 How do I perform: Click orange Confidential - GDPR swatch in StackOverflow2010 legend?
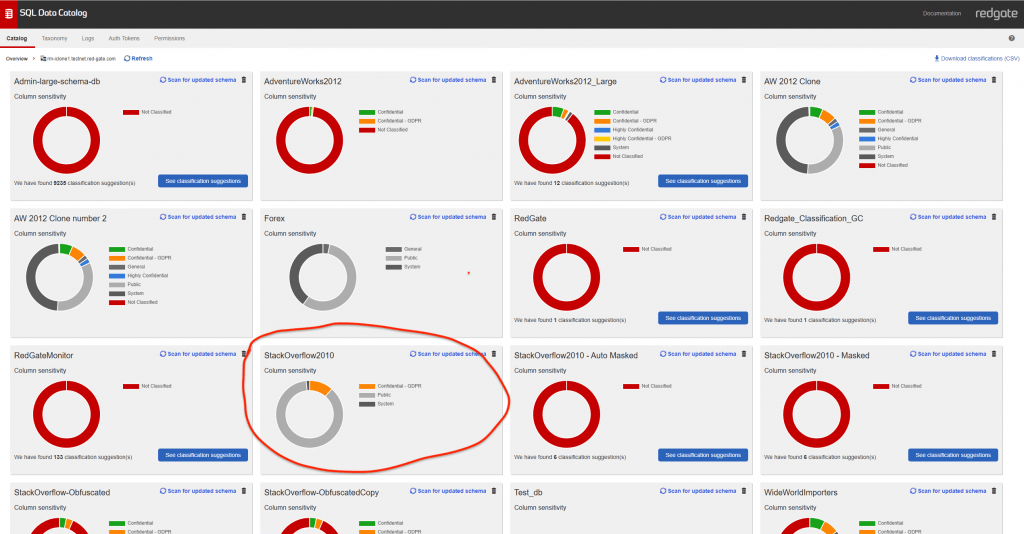(367, 386)
